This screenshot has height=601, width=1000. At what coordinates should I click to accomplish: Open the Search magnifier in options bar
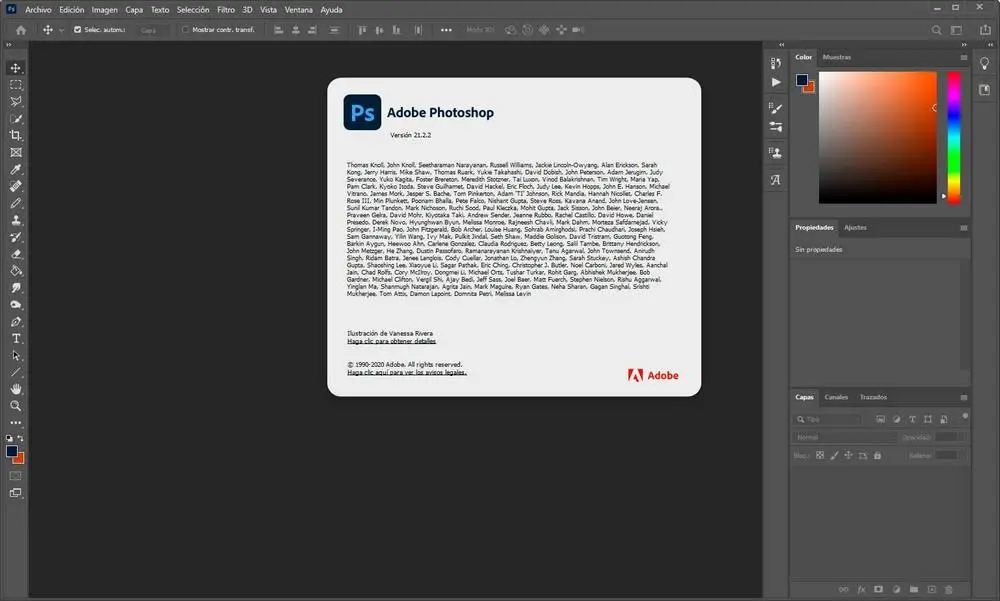point(936,30)
